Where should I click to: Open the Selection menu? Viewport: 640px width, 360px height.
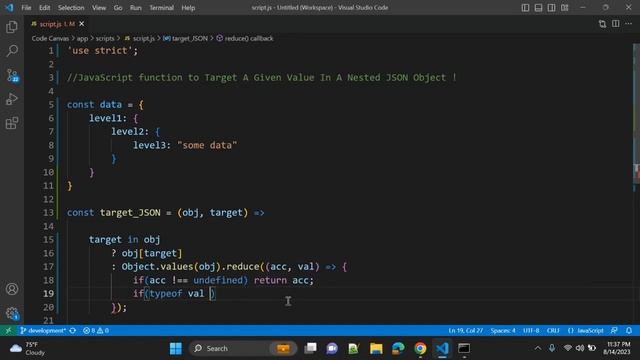point(71,8)
